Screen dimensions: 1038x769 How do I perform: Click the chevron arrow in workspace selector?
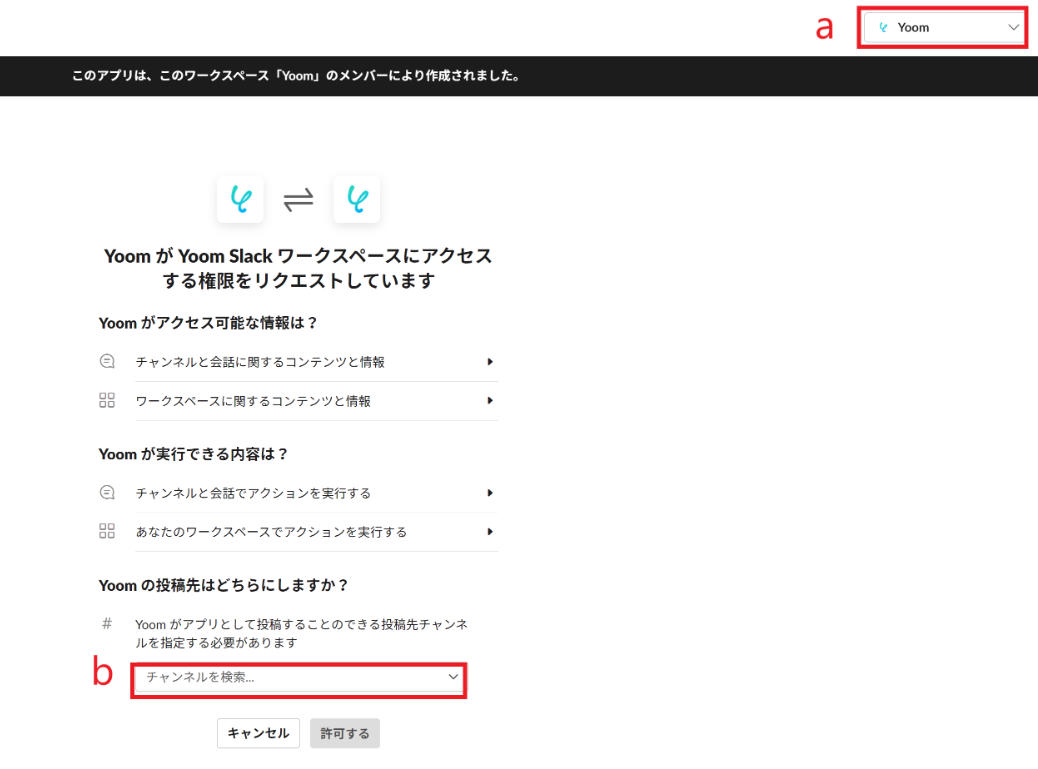[1013, 28]
